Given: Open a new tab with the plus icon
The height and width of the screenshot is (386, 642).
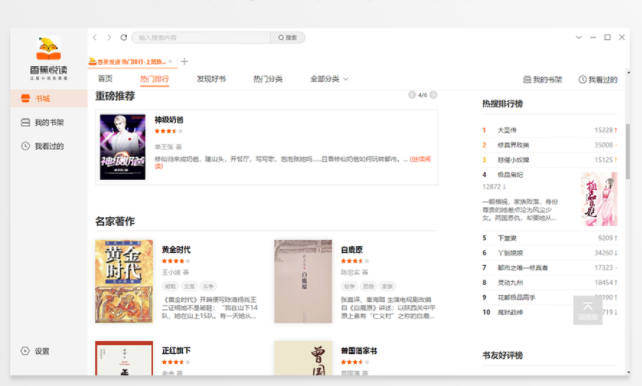Looking at the screenshot, I should pyautogui.click(x=184, y=61).
